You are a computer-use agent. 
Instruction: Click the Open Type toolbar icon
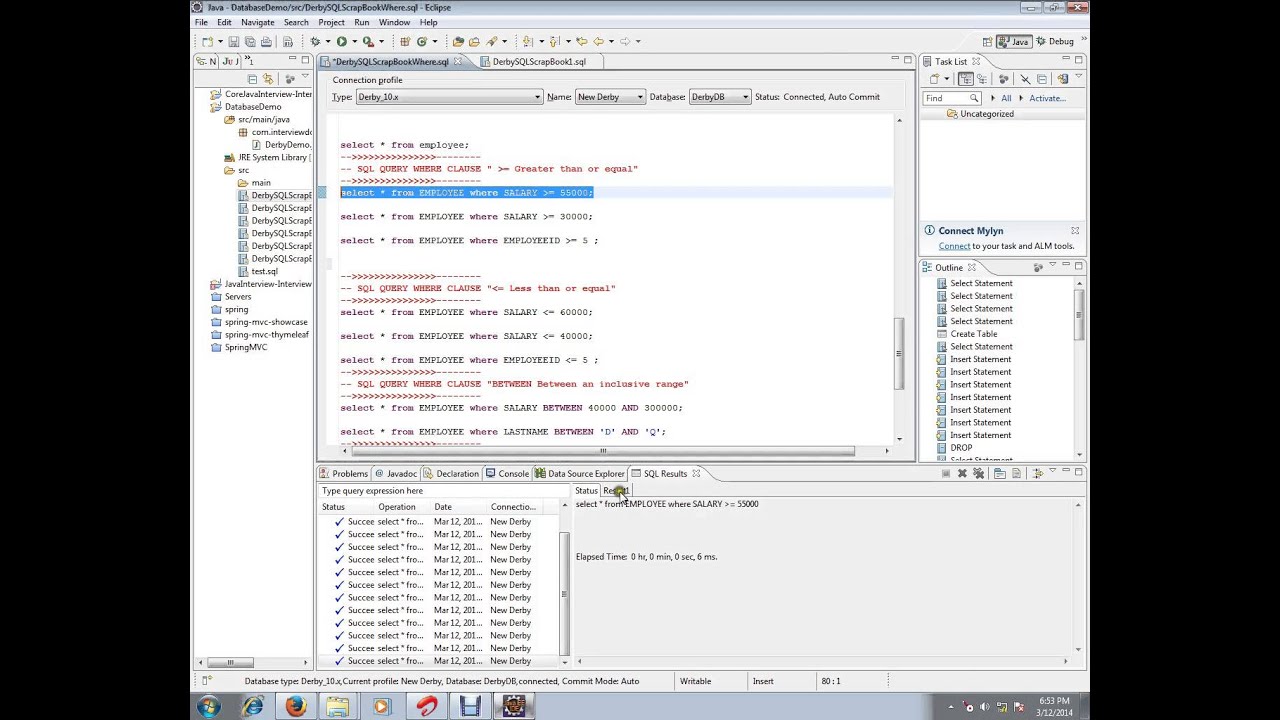point(458,41)
